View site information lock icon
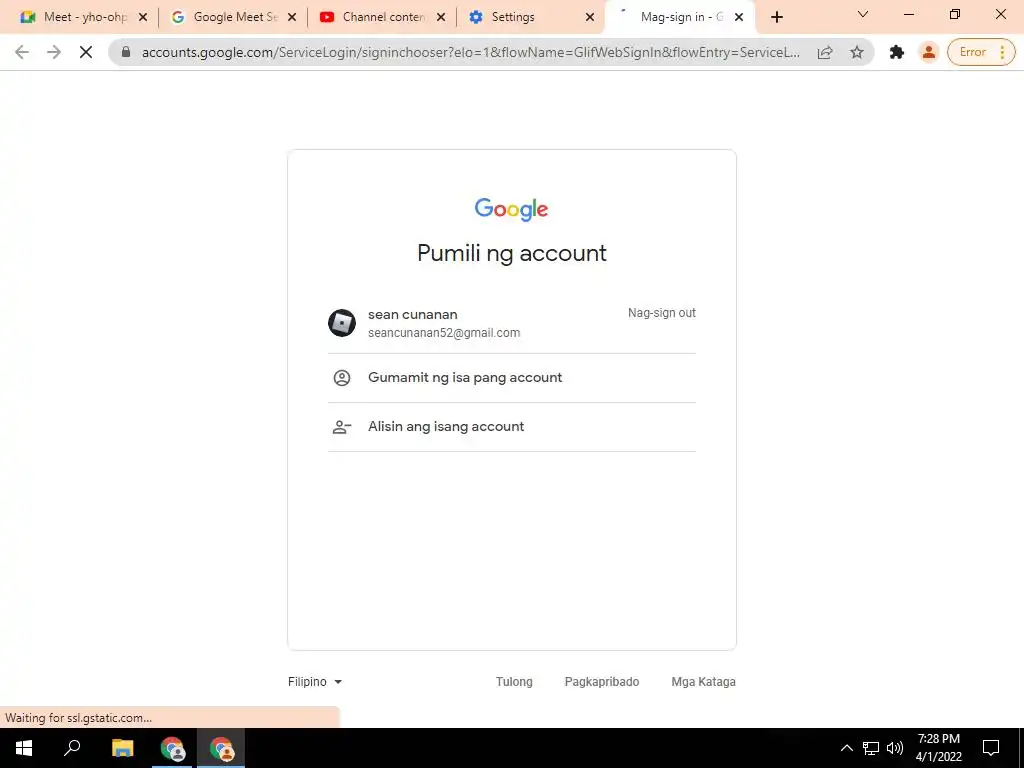This screenshot has height=768, width=1024. point(126,52)
